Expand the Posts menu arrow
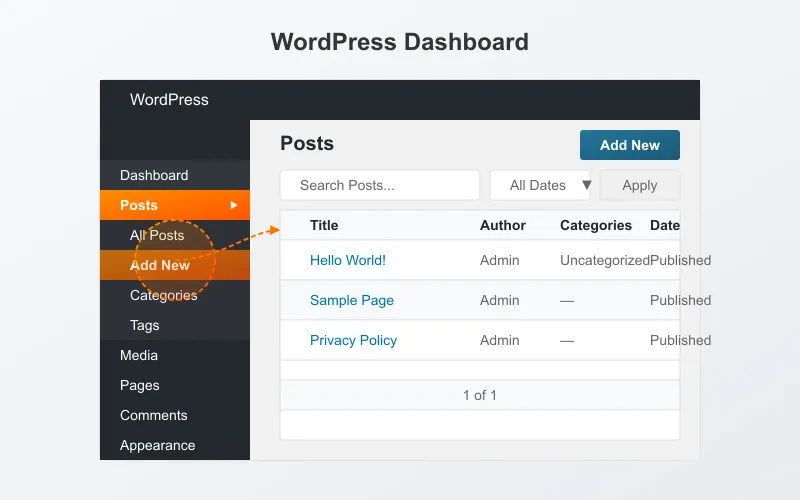The image size is (800, 500). tap(234, 205)
